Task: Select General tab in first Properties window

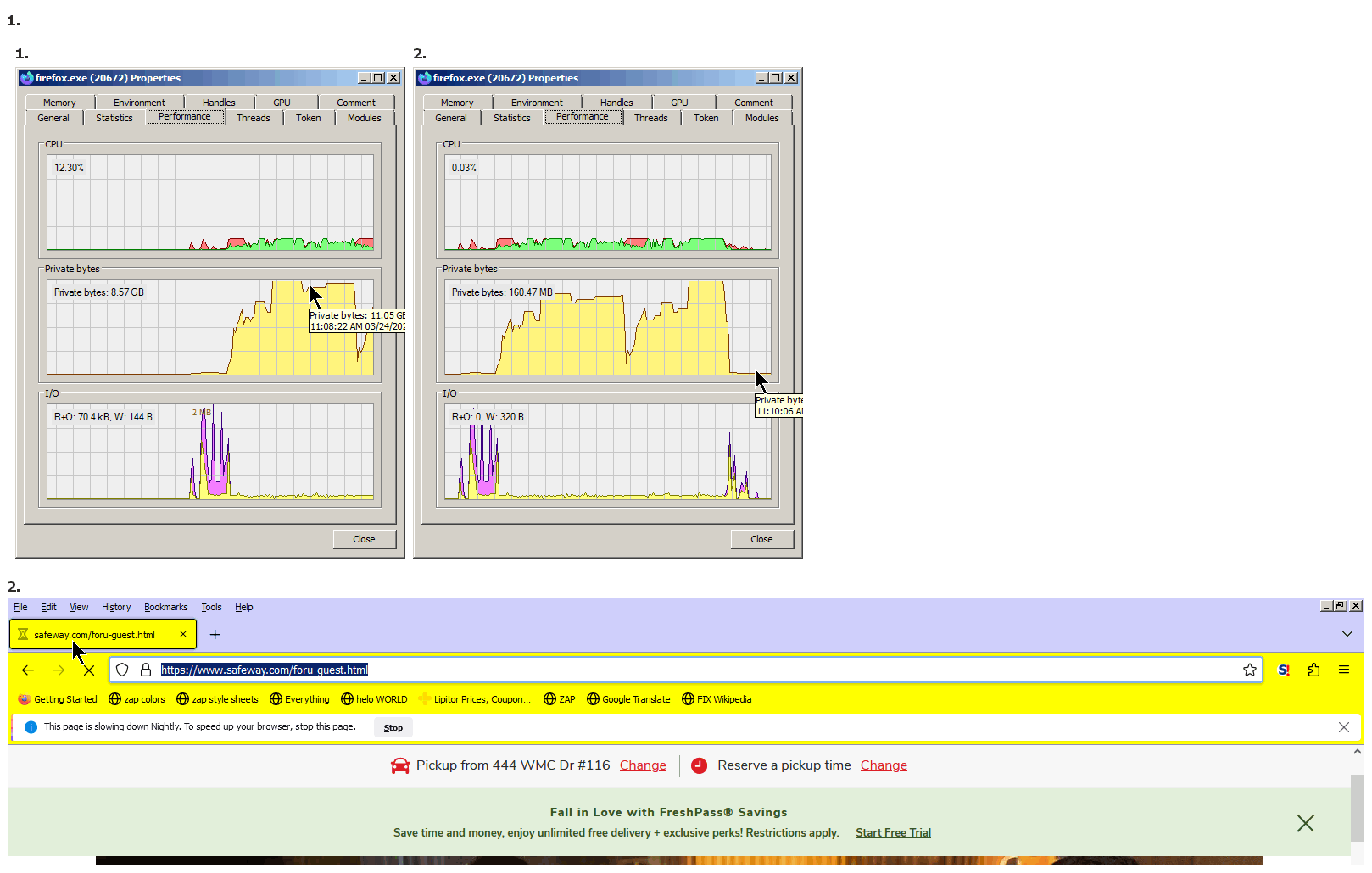Action: click(x=53, y=119)
